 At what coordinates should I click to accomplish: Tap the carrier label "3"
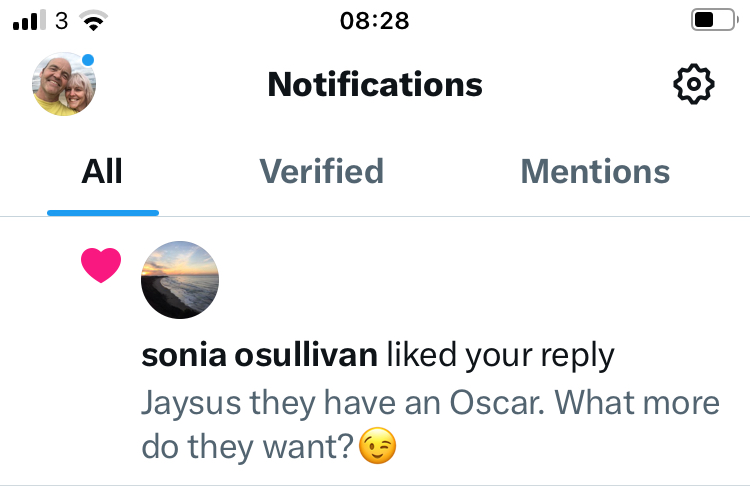click(62, 20)
